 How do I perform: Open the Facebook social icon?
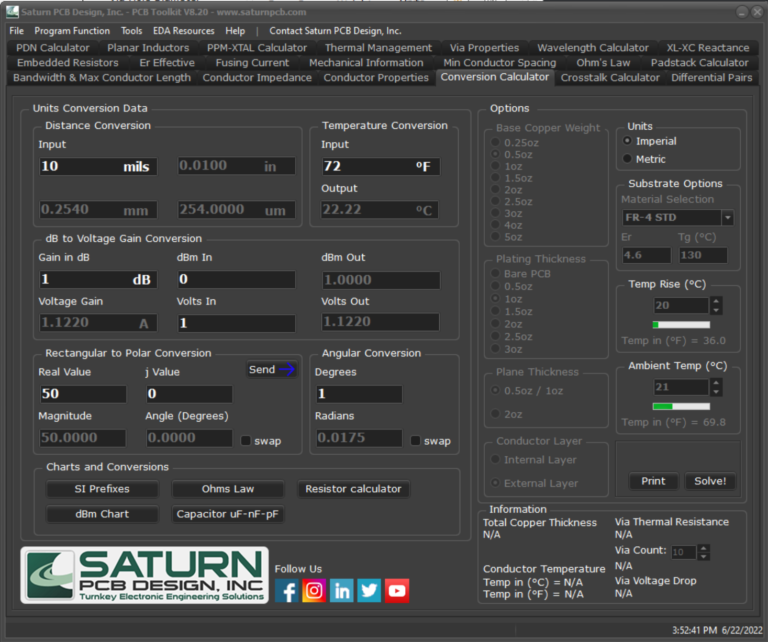(x=287, y=591)
